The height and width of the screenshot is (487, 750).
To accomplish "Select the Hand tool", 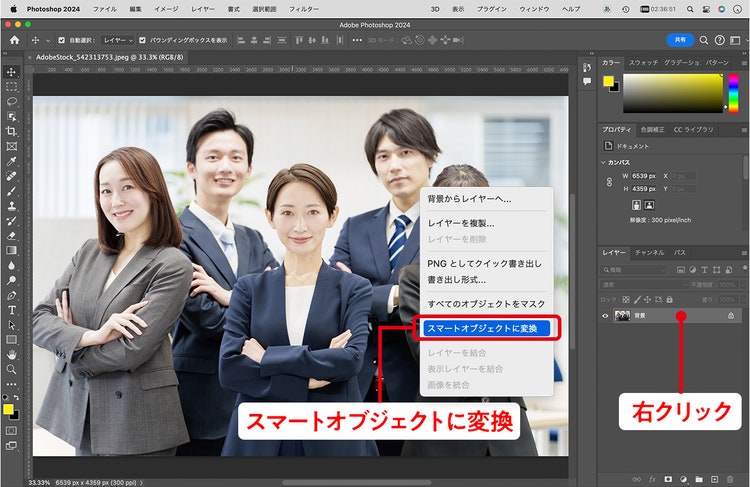I will (11, 354).
